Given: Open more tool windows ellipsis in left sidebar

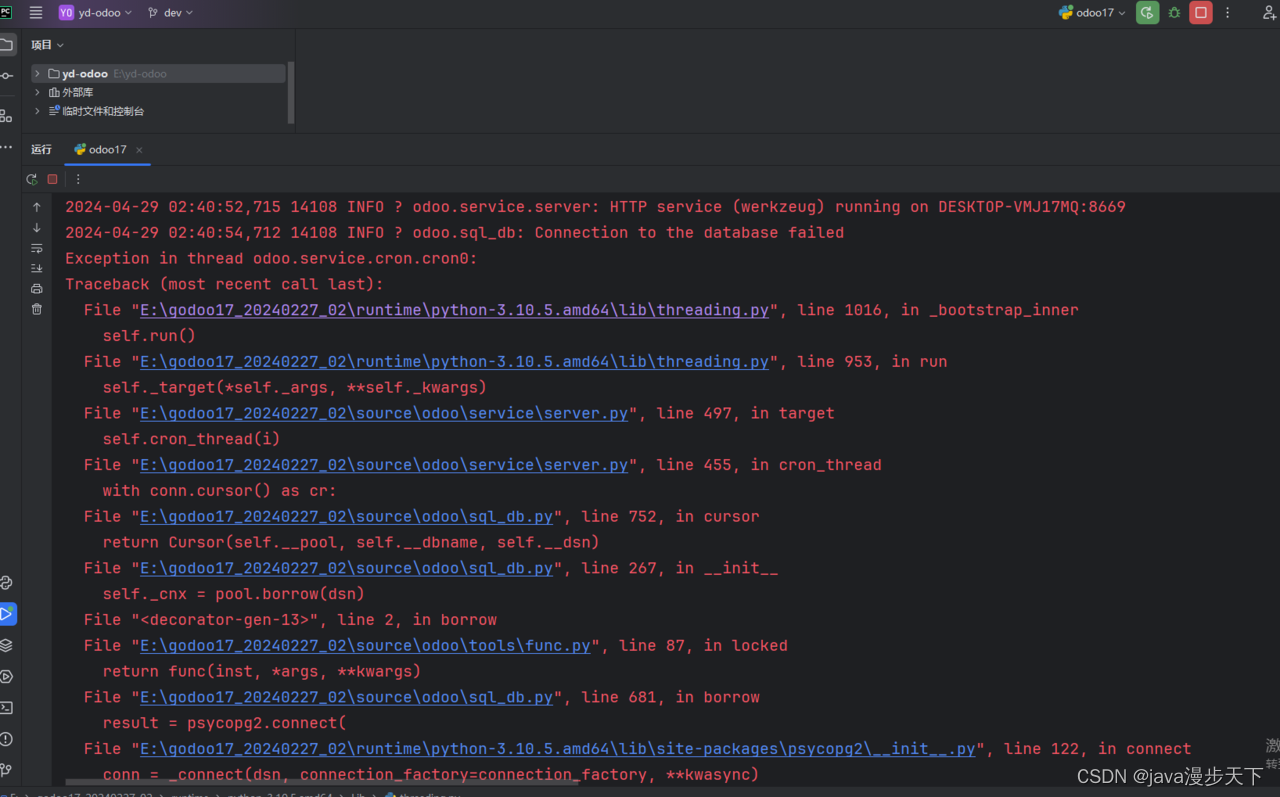Looking at the screenshot, I should tap(7, 147).
